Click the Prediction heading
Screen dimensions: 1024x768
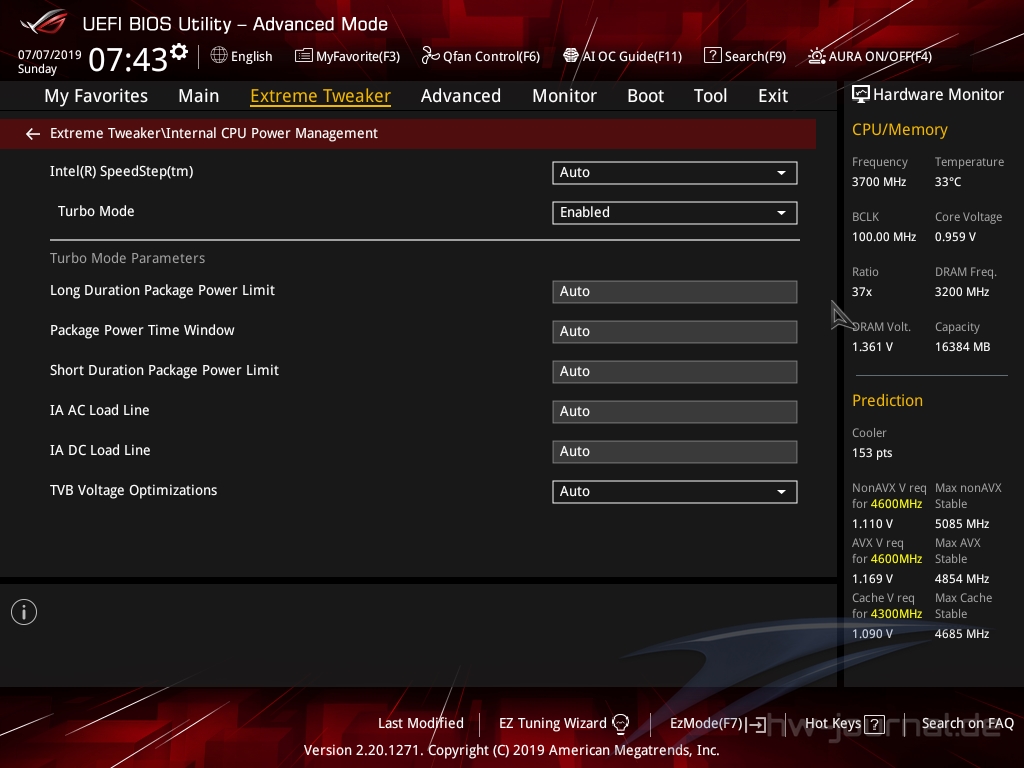[887, 400]
